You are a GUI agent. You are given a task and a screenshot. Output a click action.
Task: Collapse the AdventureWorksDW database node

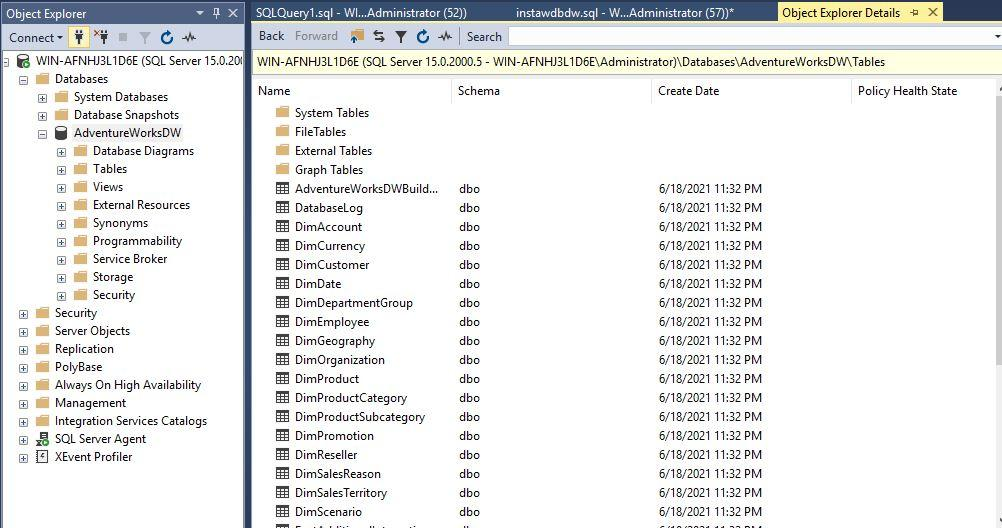(x=42, y=134)
